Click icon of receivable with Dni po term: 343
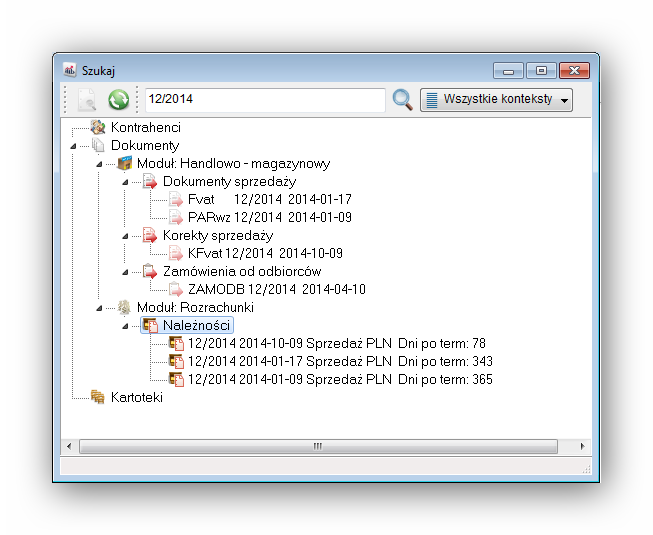Image resolution: width=653 pixels, height=535 pixels. tap(176, 361)
